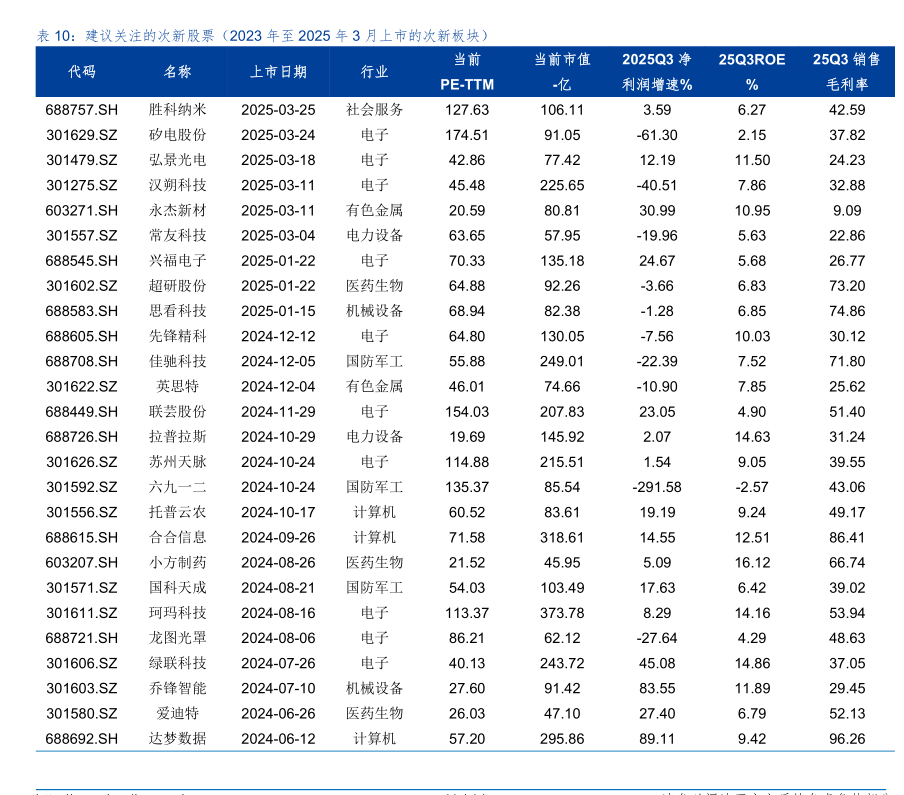Select the 25Q3ROE % column header
This screenshot has height=795, width=904.
(751, 72)
